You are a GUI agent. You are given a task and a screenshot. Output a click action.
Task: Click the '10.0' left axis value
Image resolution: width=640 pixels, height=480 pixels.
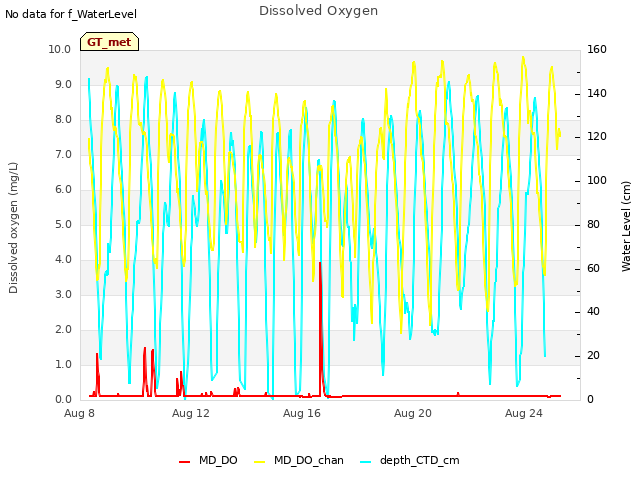pyautogui.click(x=60, y=49)
